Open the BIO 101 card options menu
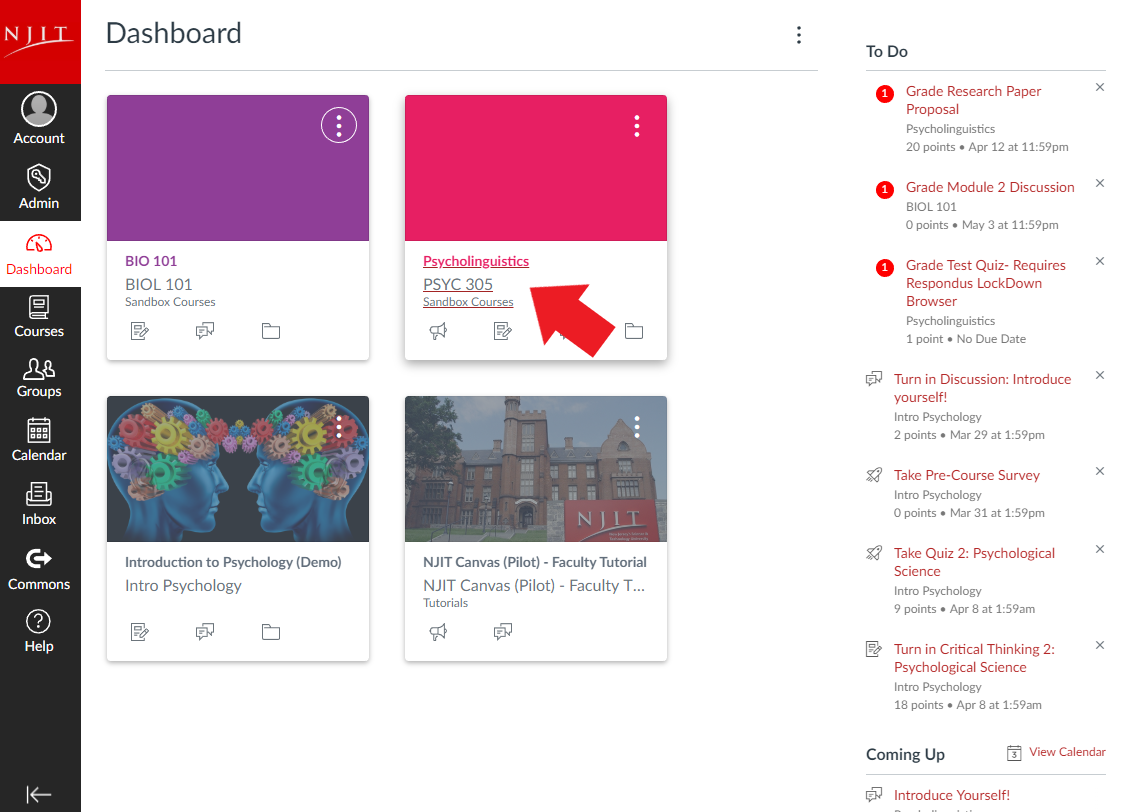 click(x=338, y=125)
